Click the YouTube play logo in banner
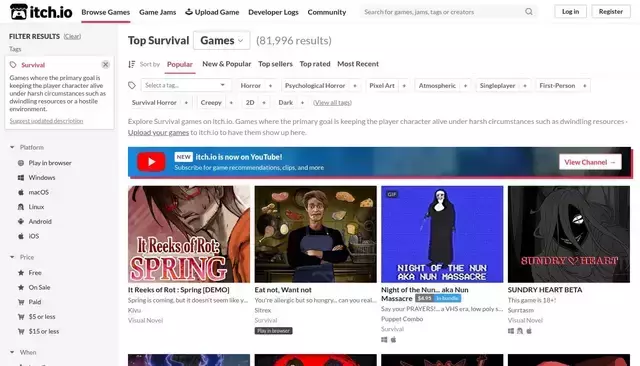Screen dimensions: 640x366 pyautogui.click(x=151, y=162)
